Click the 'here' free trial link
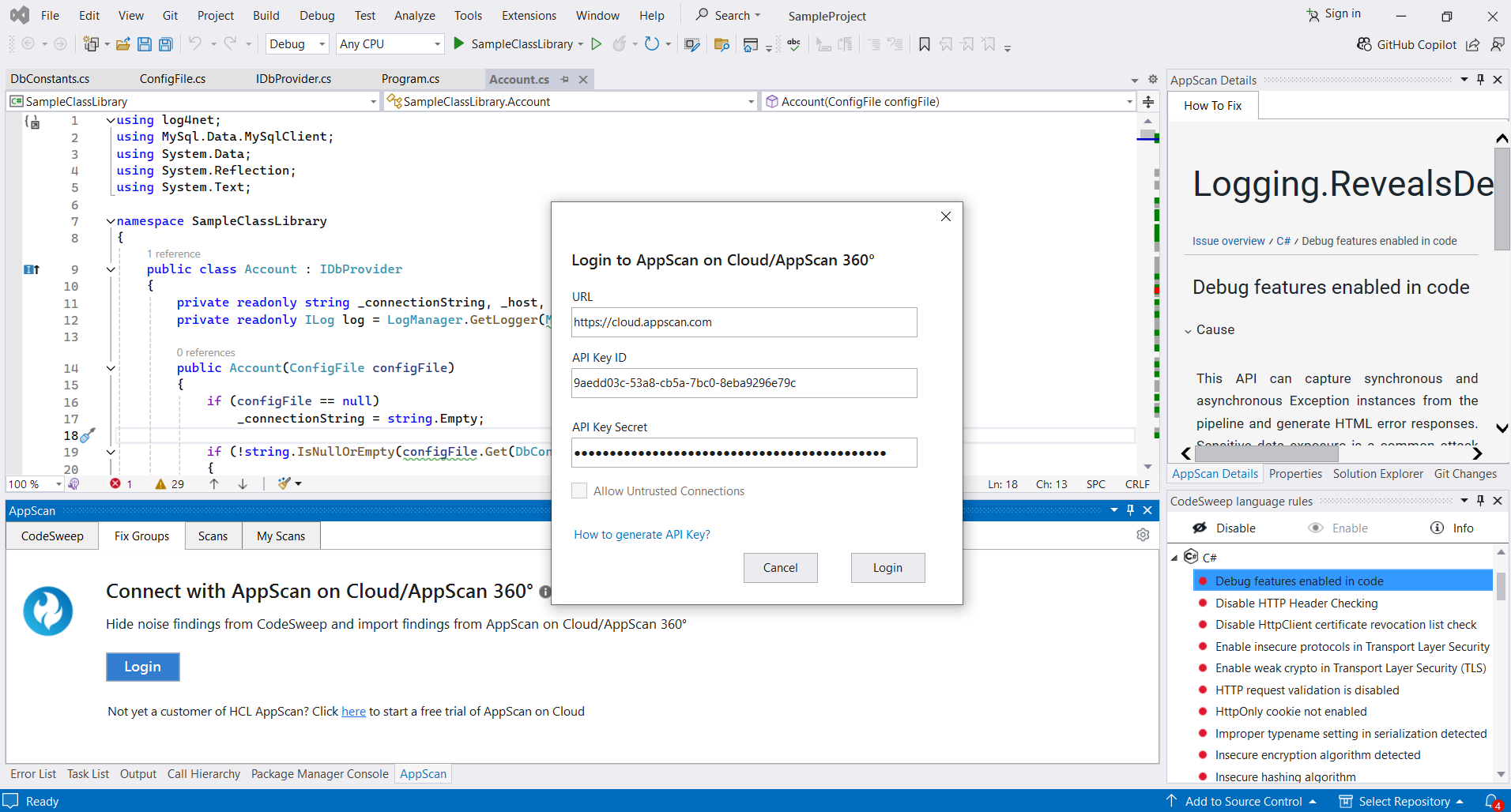Viewport: 1511px width, 812px height. pos(353,712)
